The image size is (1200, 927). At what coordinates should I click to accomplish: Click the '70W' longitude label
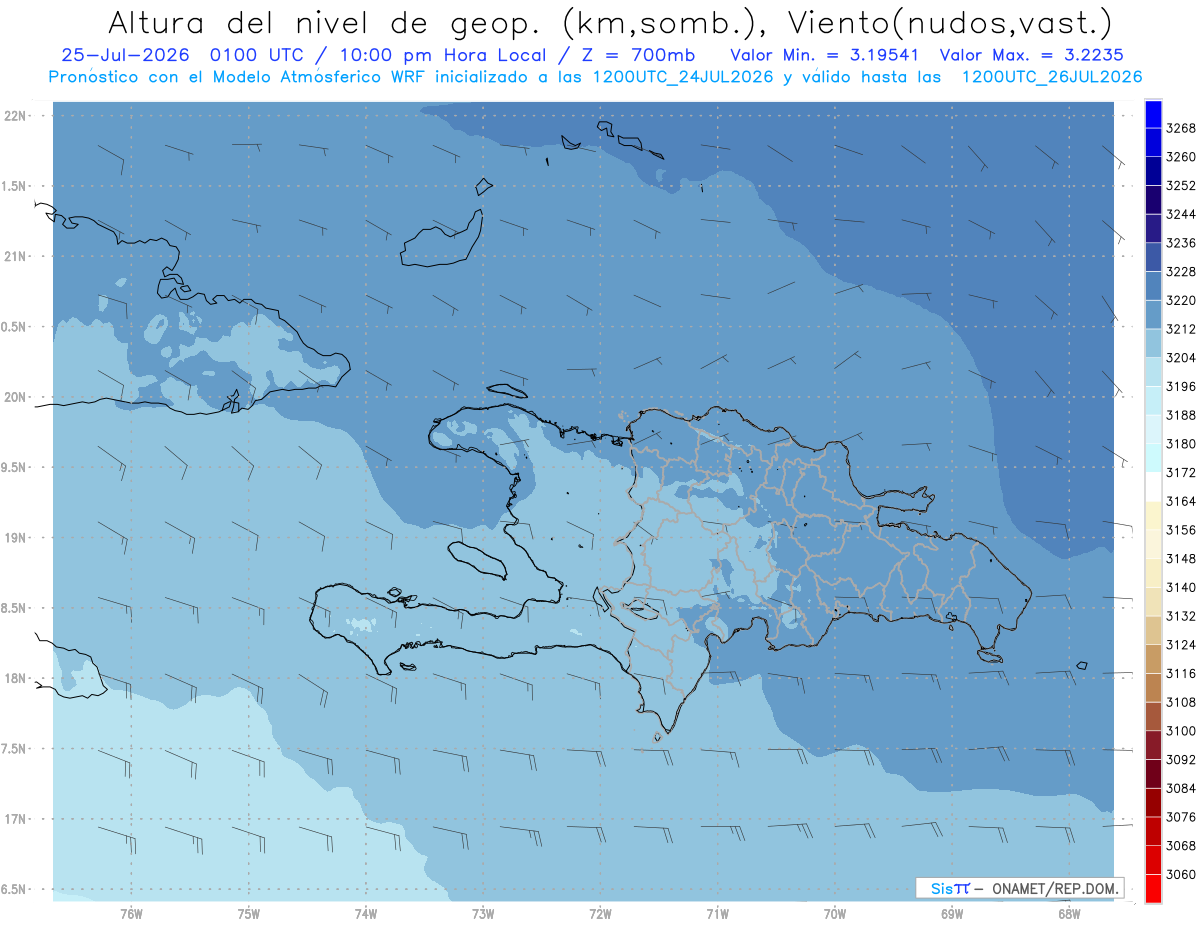tap(835, 914)
